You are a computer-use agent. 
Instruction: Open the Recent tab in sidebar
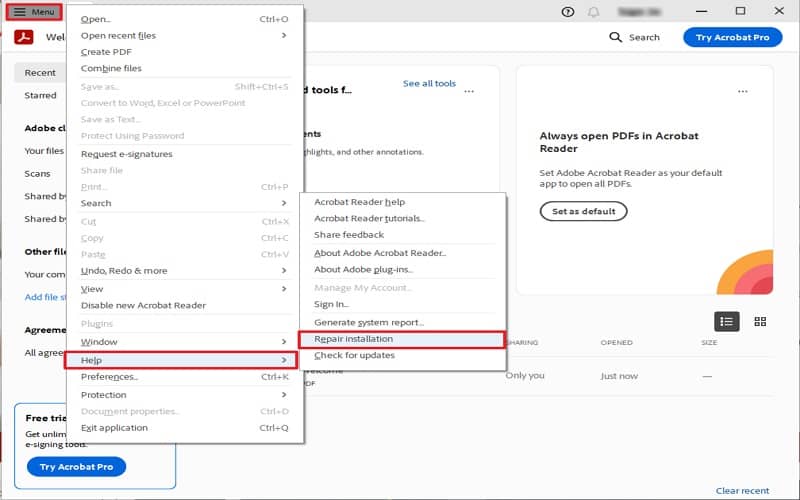click(x=40, y=73)
